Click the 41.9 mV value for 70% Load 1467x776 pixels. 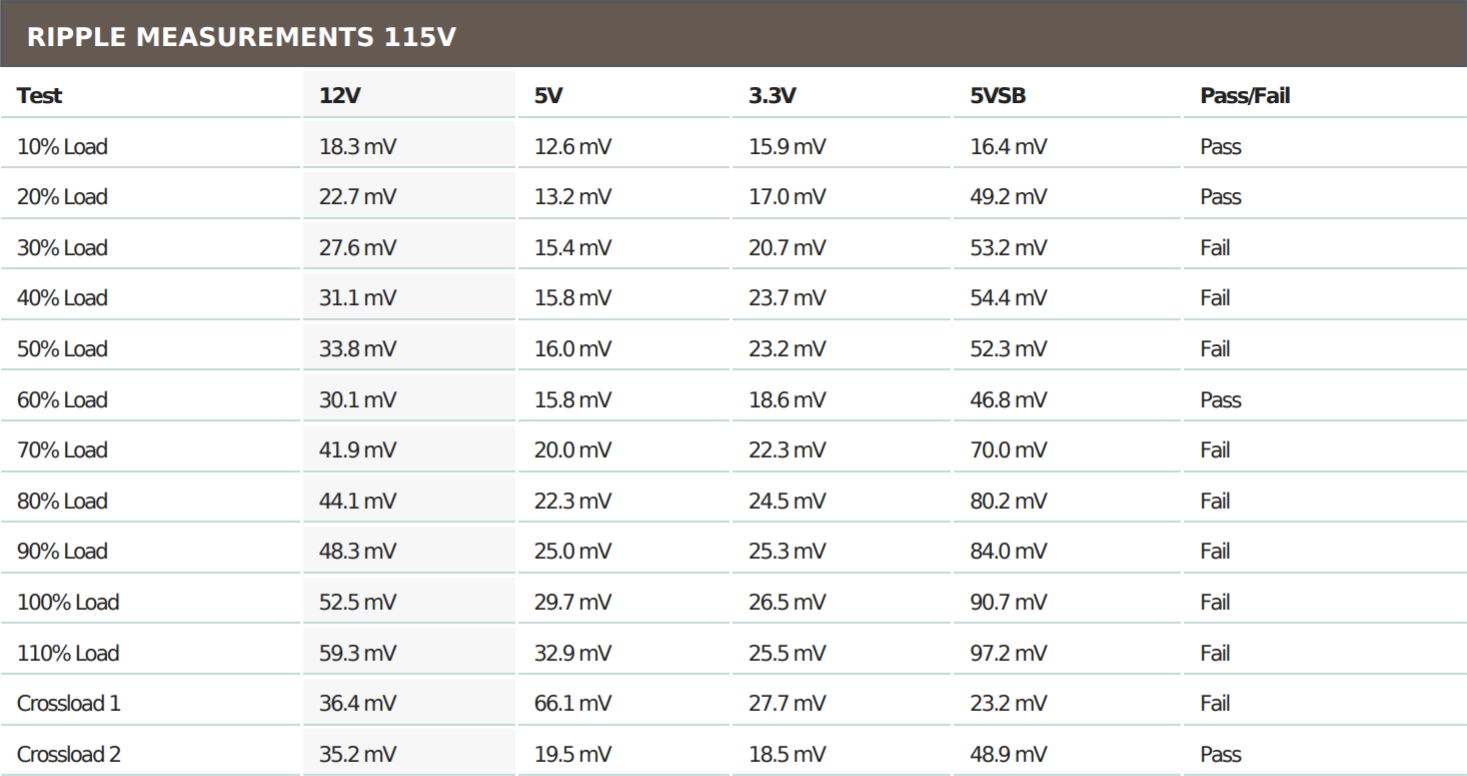point(358,450)
